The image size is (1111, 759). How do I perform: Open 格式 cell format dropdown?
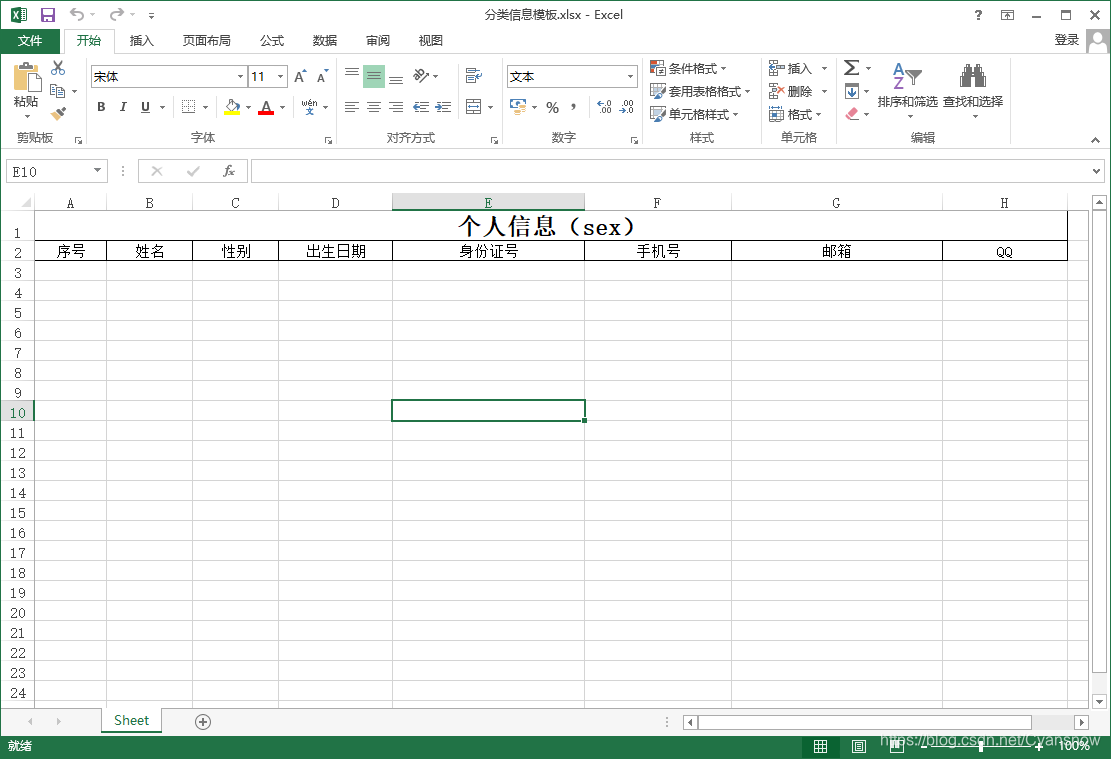(795, 114)
